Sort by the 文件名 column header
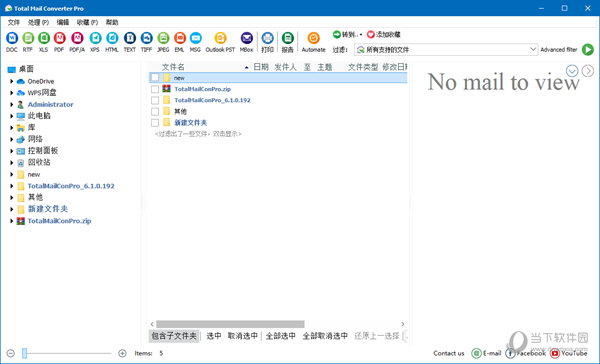 (173, 67)
